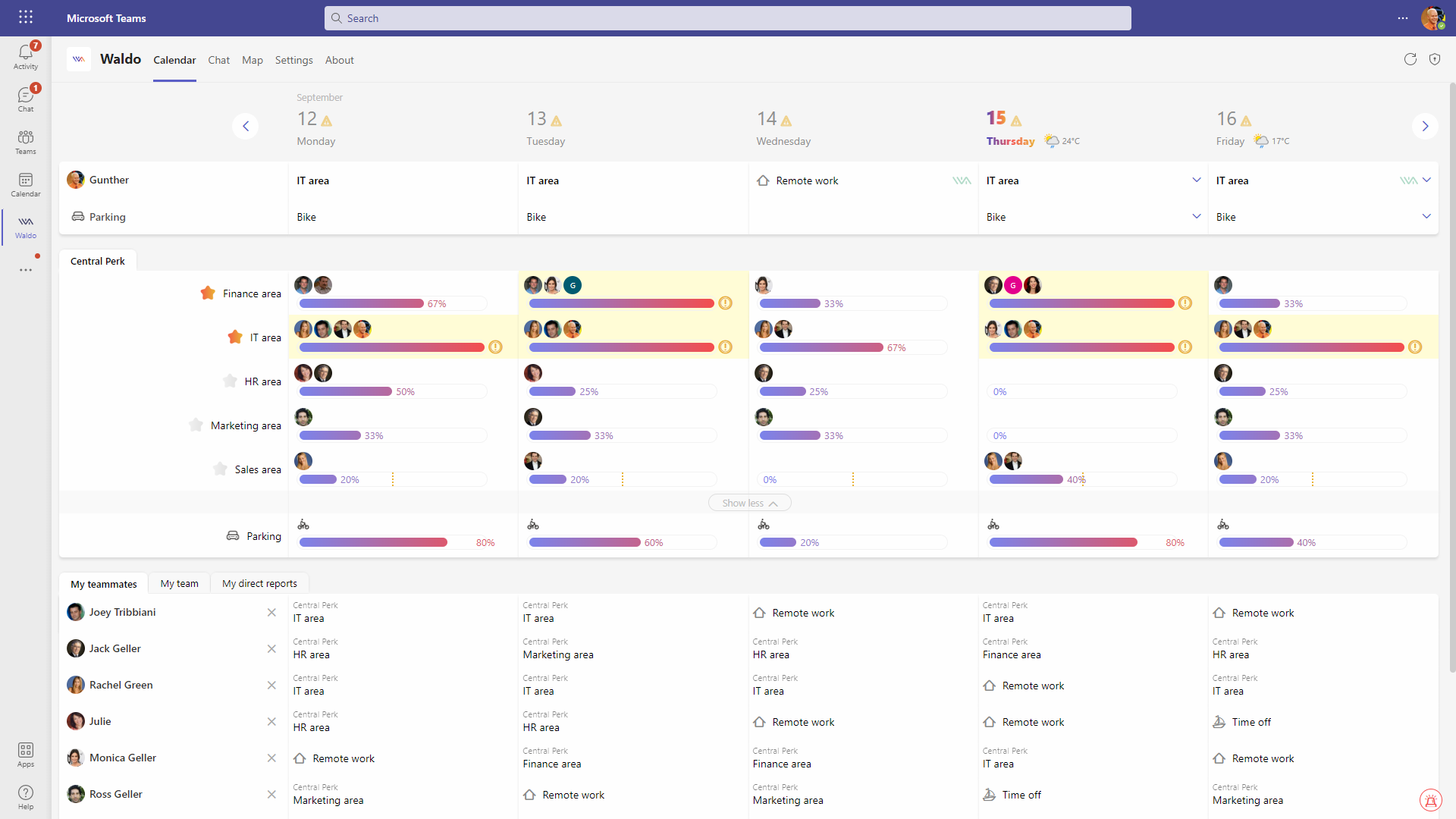Click Monday's 80% parking occupancy bar
Screen dimensions: 1456x819
click(373, 542)
